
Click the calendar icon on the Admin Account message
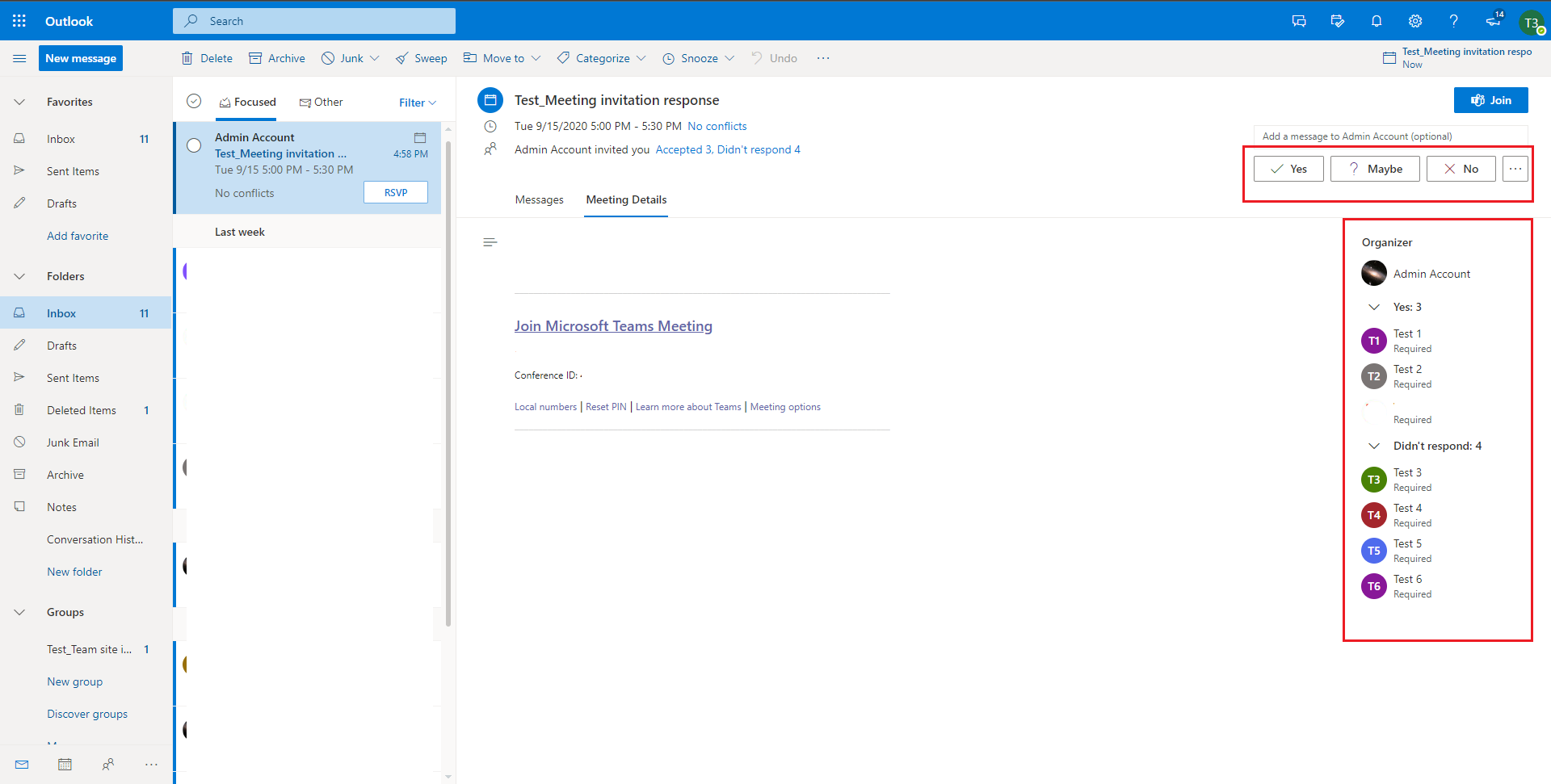[x=420, y=138]
